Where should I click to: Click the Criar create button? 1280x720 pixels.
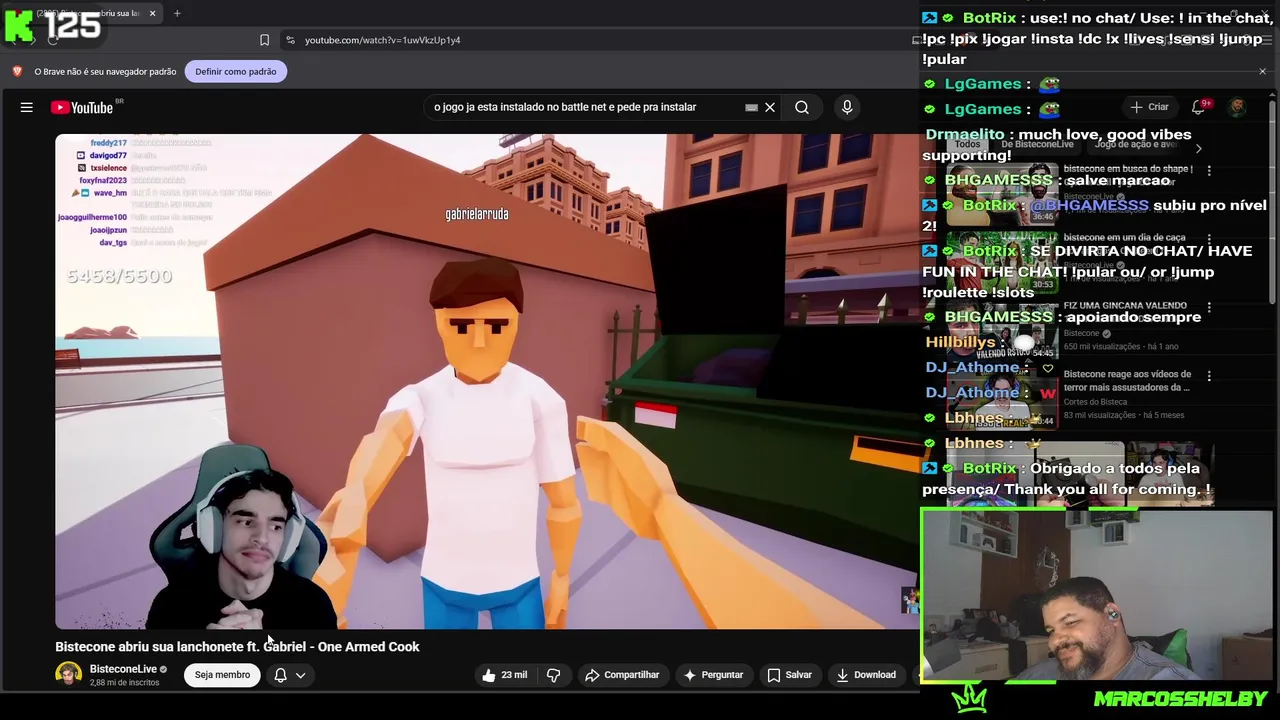[x=1149, y=107]
